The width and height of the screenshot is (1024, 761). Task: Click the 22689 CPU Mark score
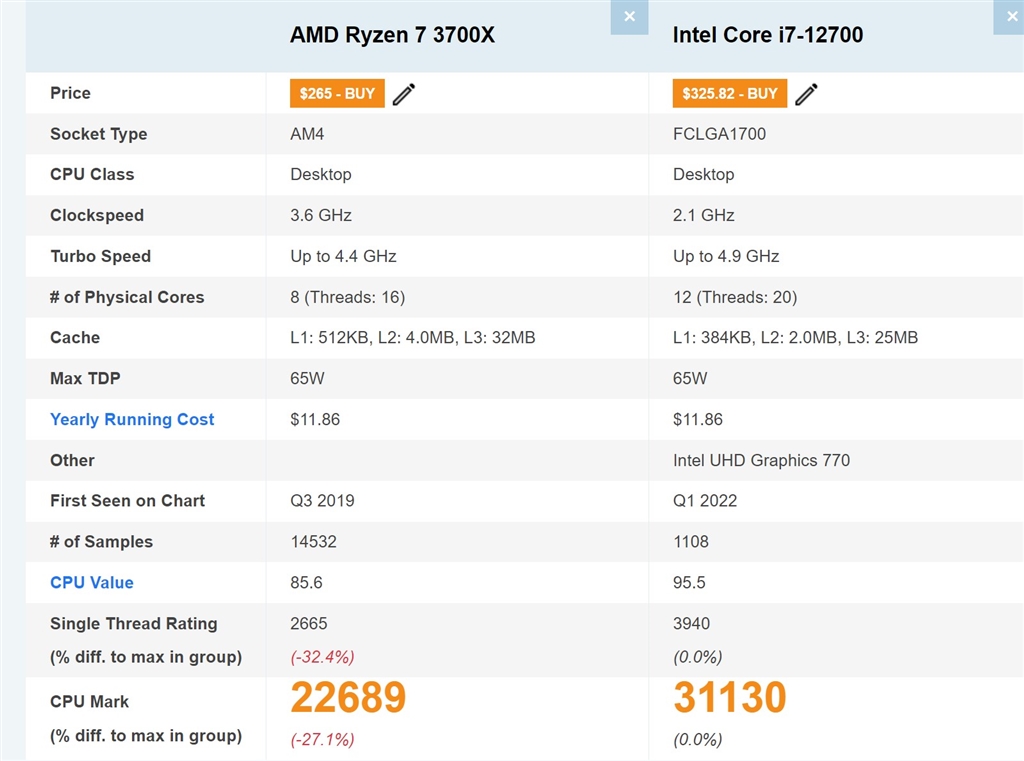[x=348, y=698]
